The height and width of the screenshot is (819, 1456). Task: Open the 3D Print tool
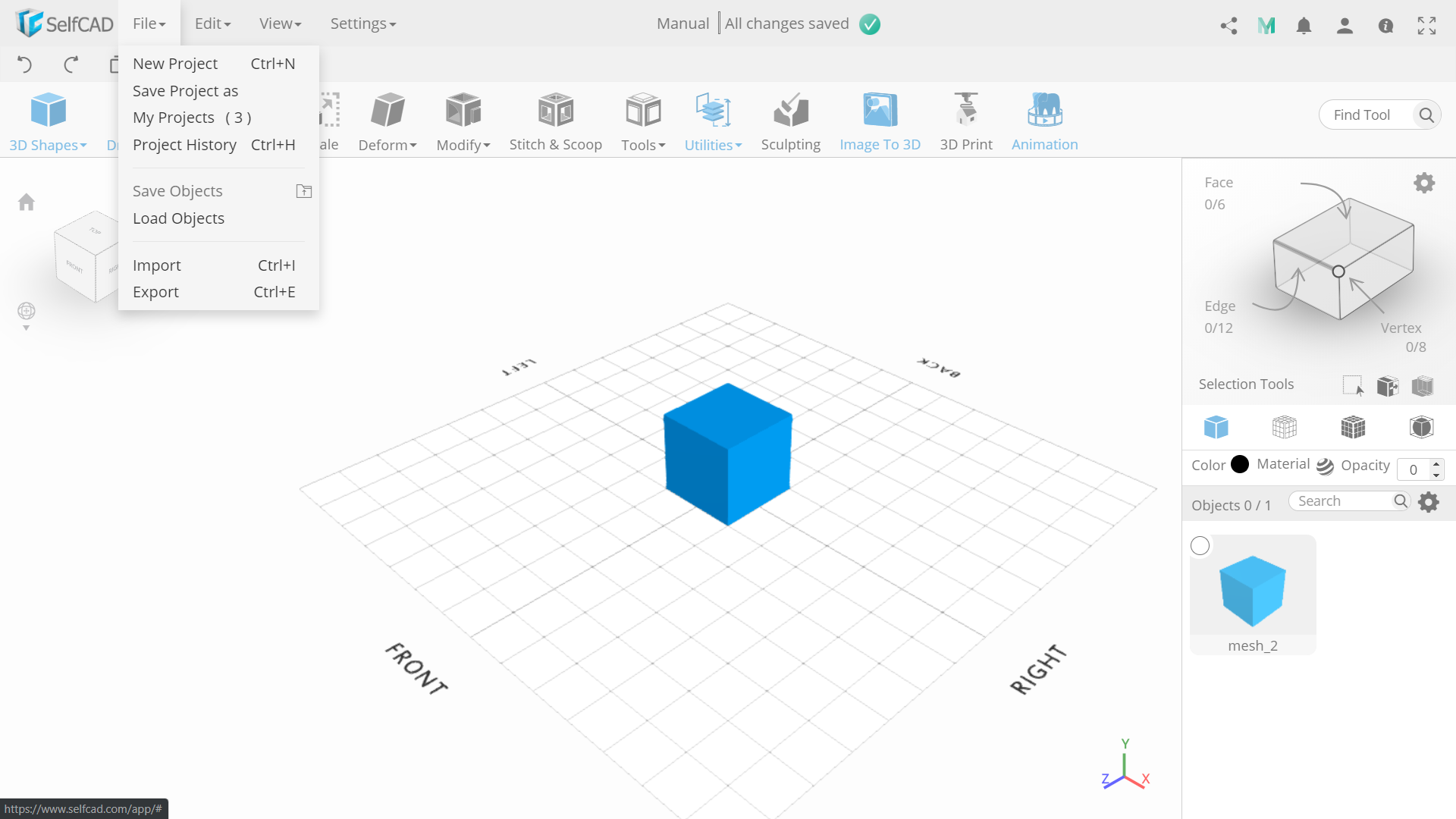click(965, 121)
